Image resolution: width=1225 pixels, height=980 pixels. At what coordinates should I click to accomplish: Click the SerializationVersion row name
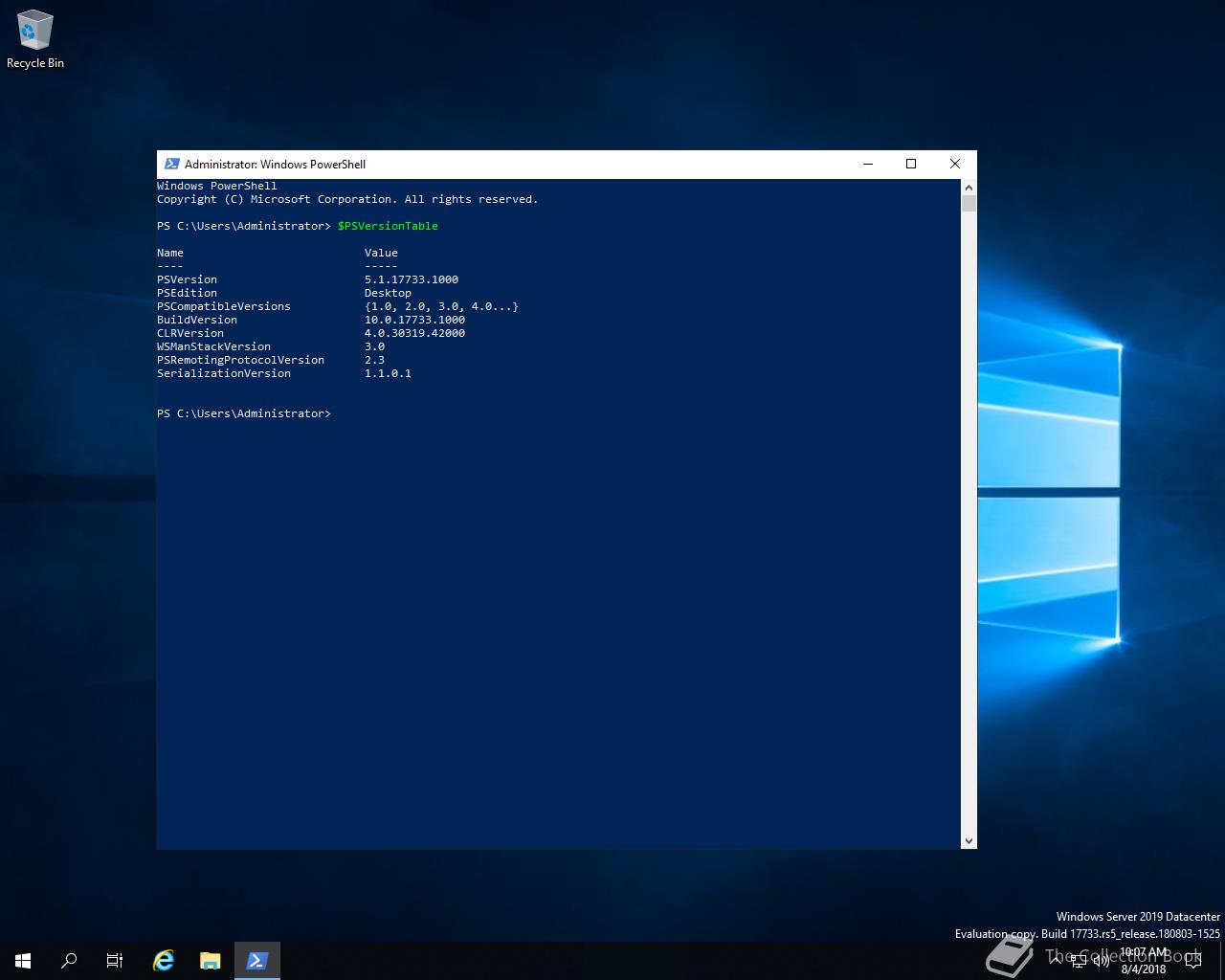(x=224, y=373)
